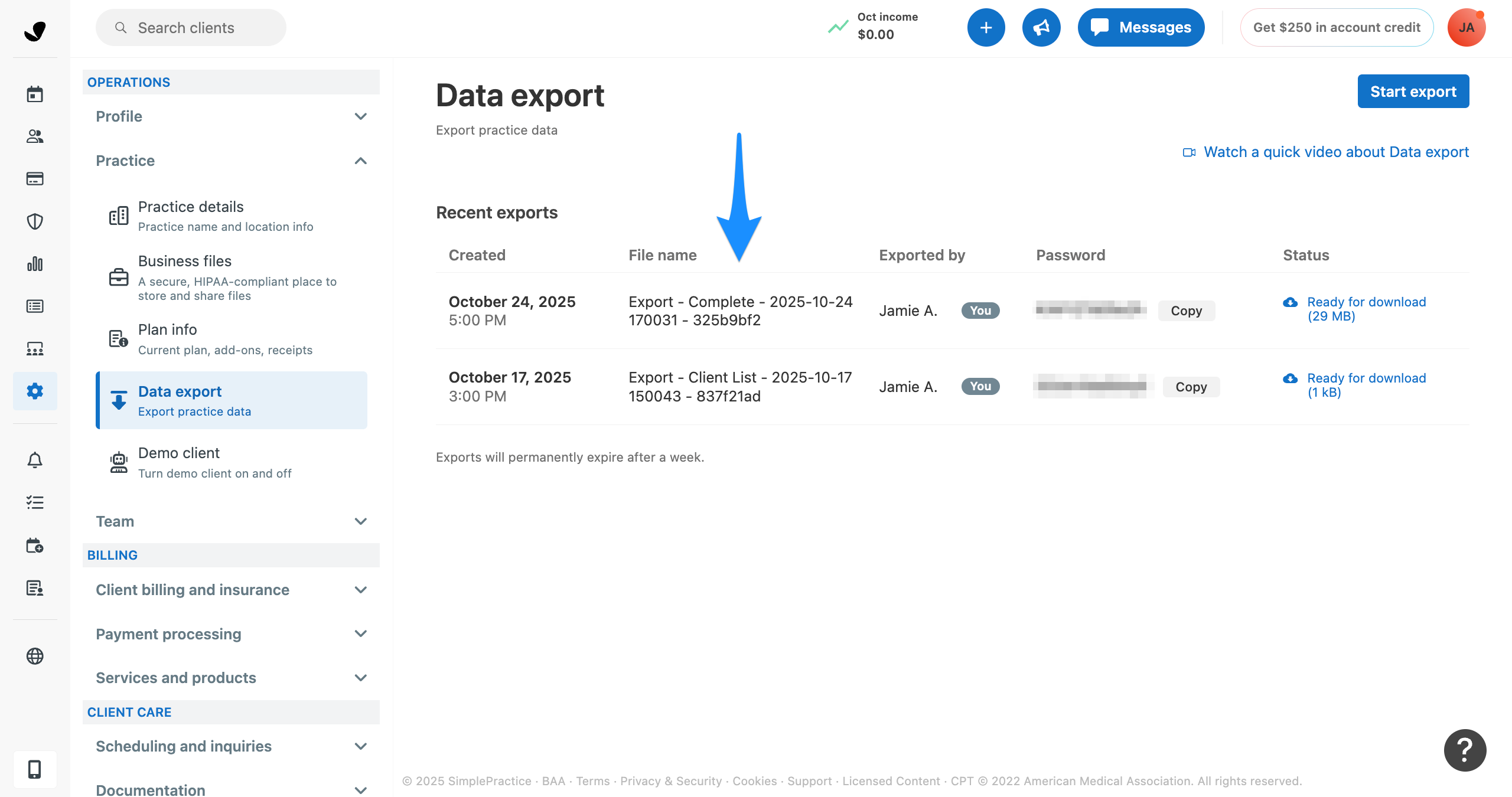Image resolution: width=1512 pixels, height=797 pixels.
Task: Open the Messages button
Action: click(x=1140, y=28)
